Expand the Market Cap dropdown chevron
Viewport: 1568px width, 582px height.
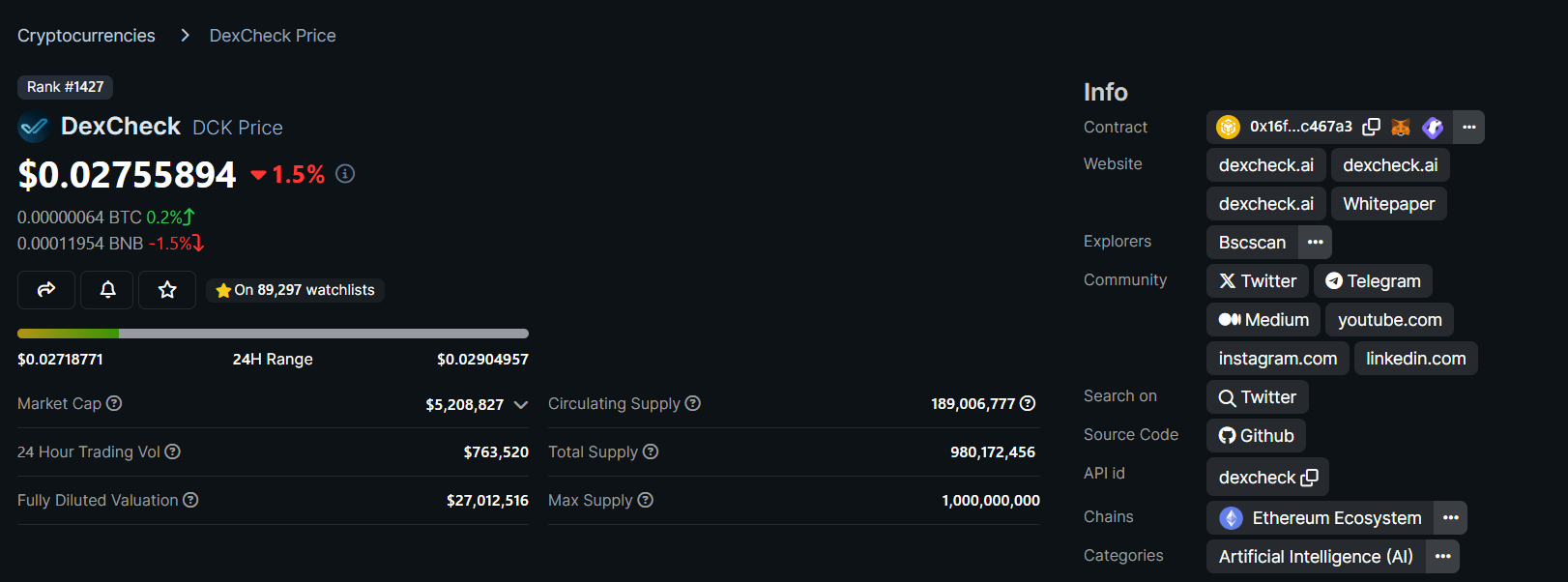point(521,405)
